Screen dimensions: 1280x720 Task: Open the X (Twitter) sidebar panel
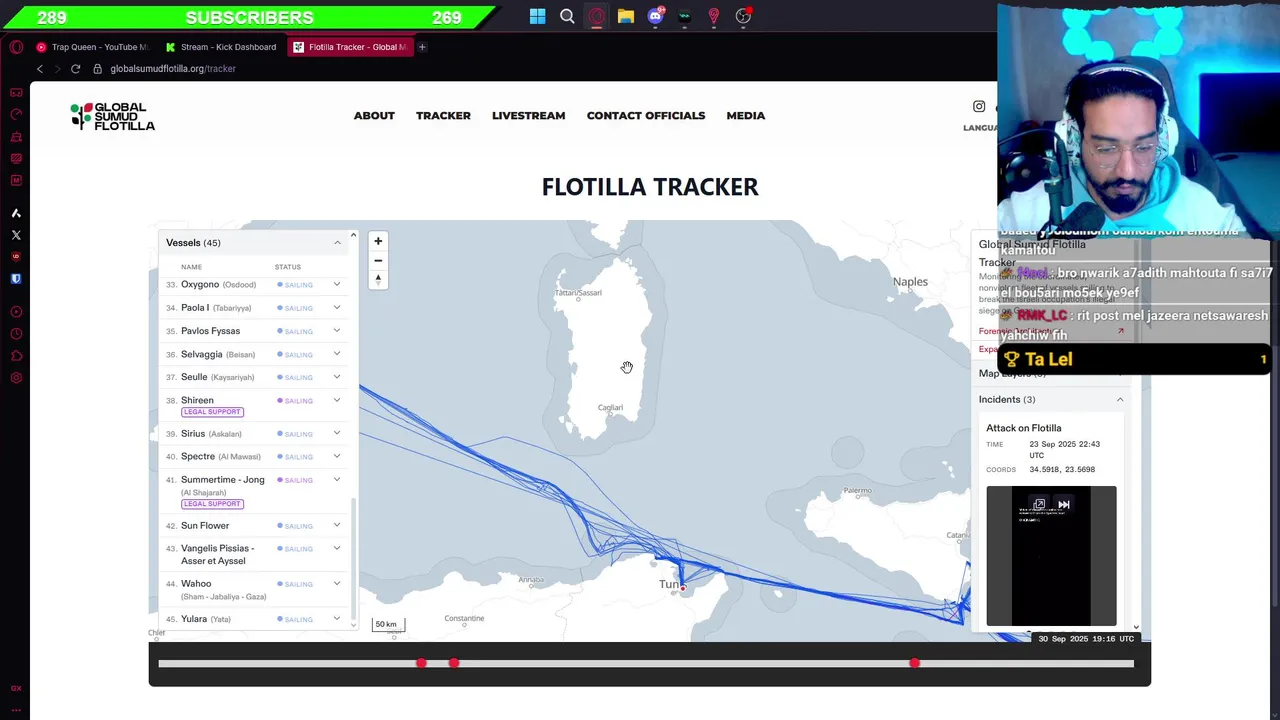pyautogui.click(x=16, y=235)
